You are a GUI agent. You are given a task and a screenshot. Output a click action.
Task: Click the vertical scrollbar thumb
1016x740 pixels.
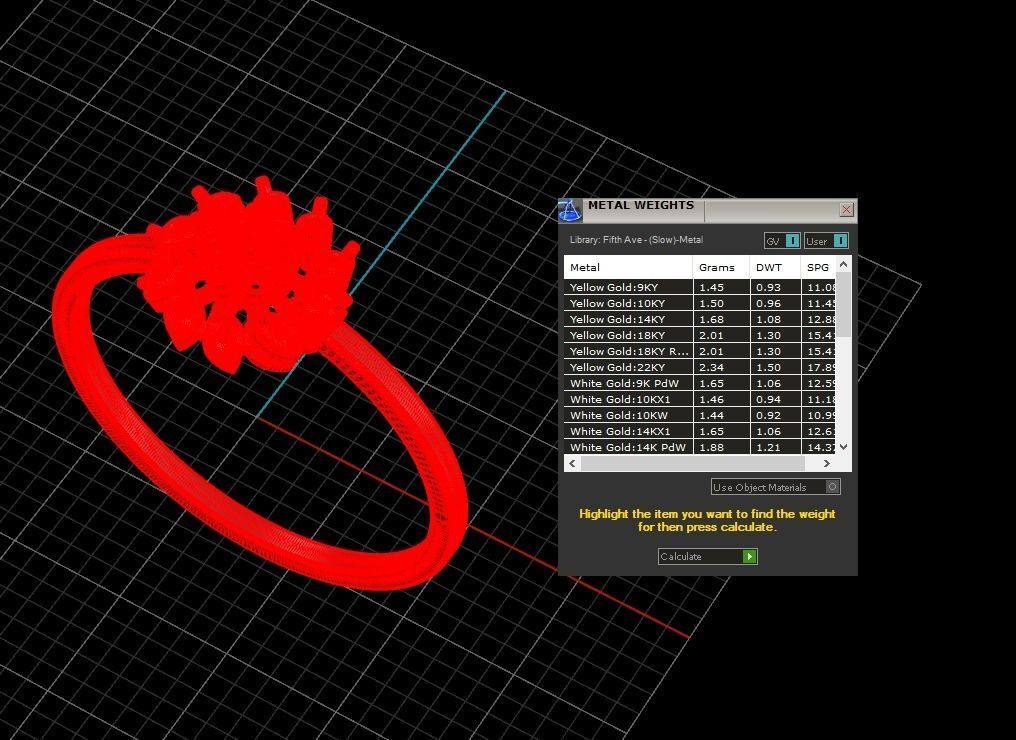844,305
